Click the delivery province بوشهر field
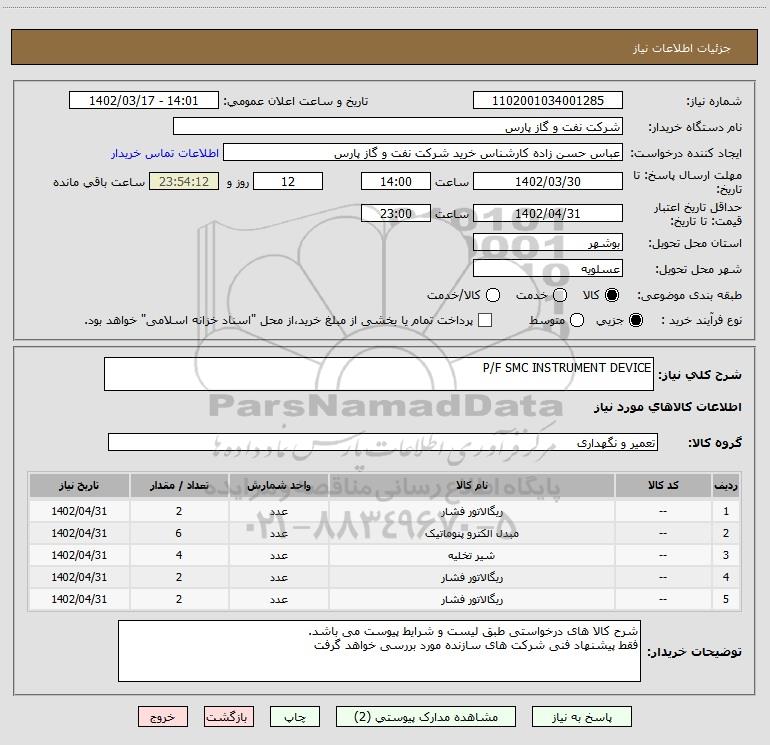This screenshot has width=770, height=745. tap(548, 242)
